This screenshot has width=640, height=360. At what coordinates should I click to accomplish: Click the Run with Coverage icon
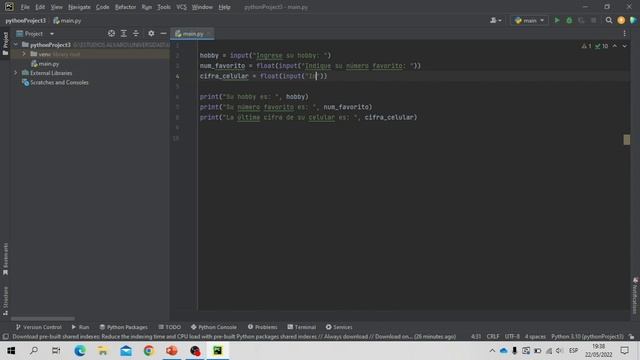(581, 20)
